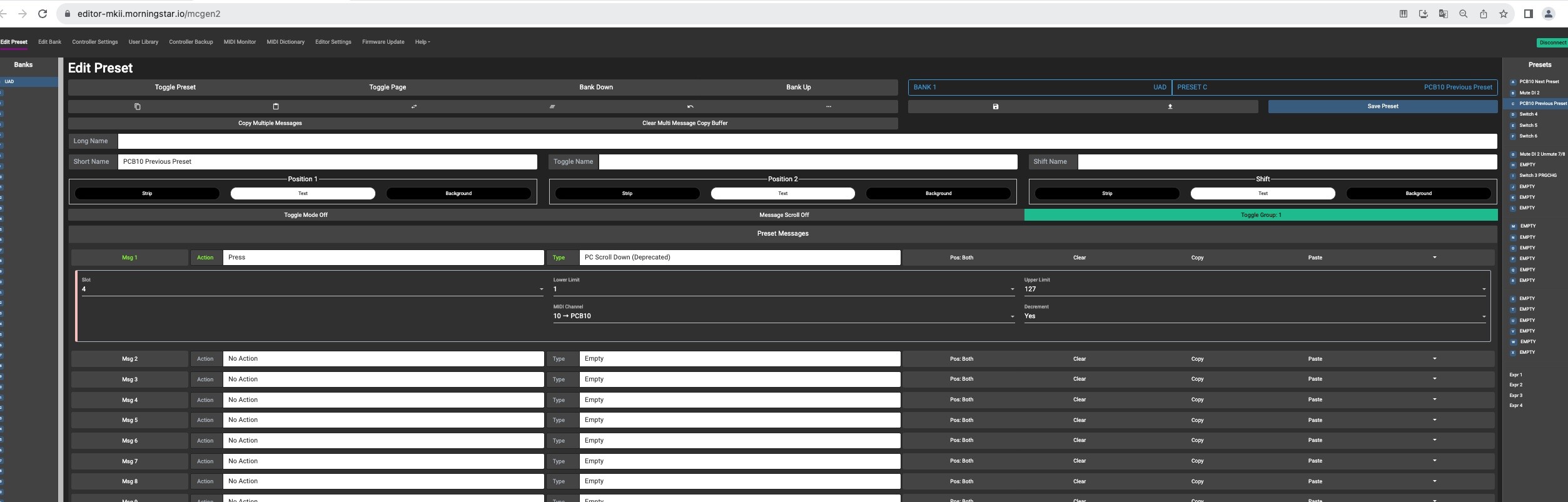
Task: Open Position 1 Text color picker
Action: 303,194
